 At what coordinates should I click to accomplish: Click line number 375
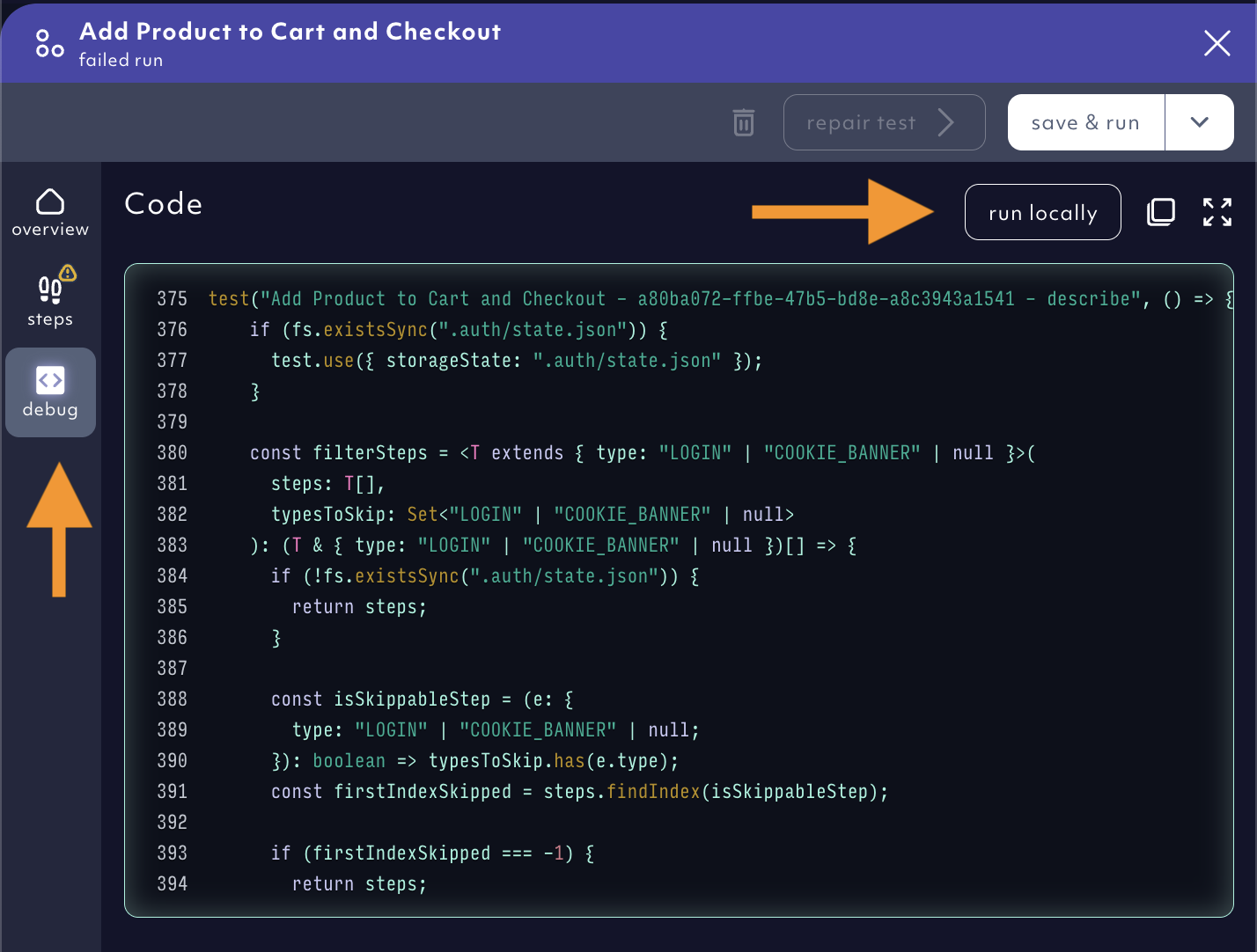pyautogui.click(x=172, y=299)
